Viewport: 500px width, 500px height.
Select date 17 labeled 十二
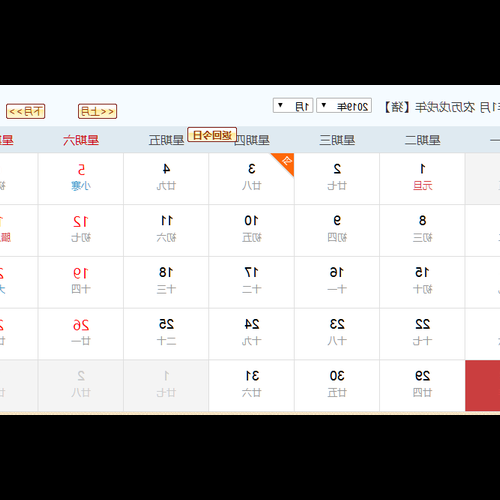tap(251, 282)
